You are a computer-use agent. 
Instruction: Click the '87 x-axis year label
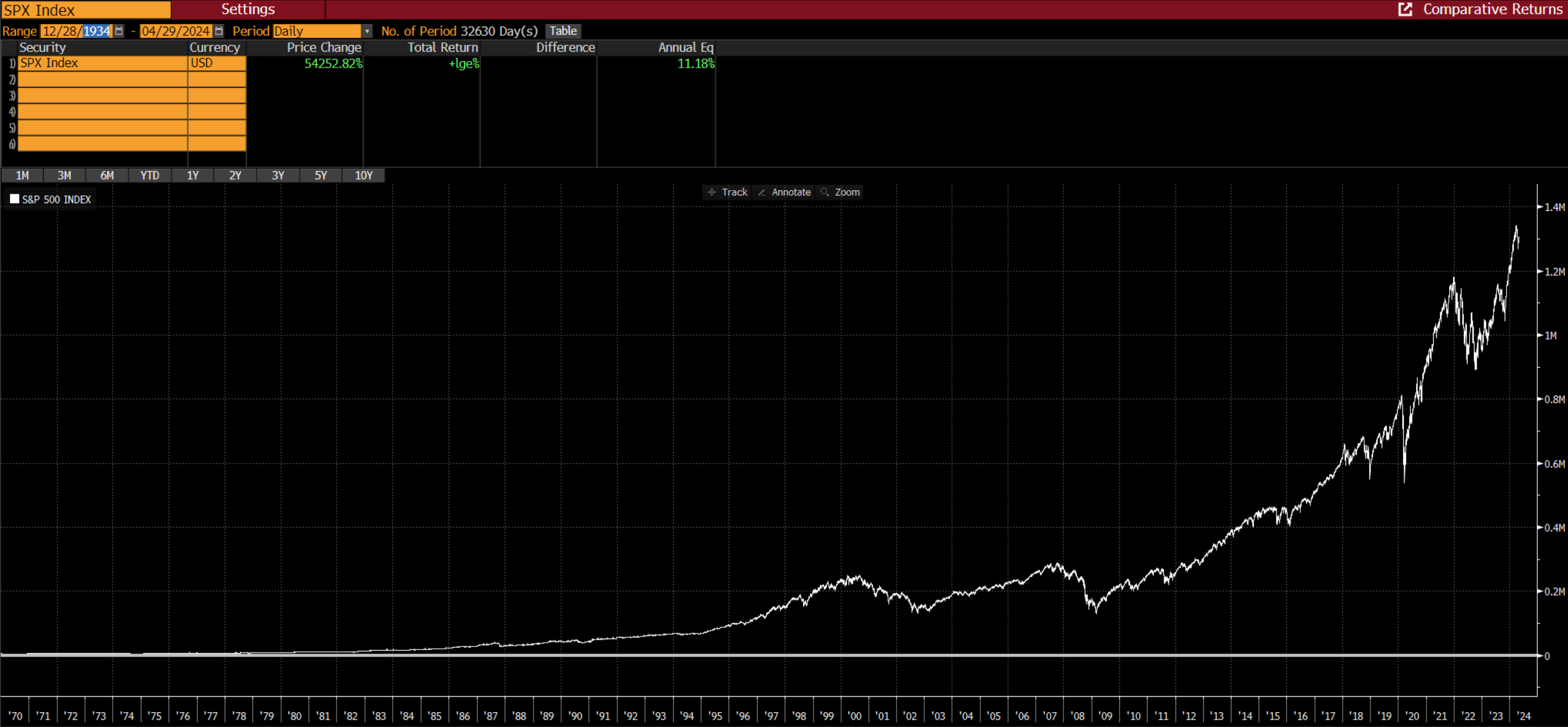click(x=490, y=716)
